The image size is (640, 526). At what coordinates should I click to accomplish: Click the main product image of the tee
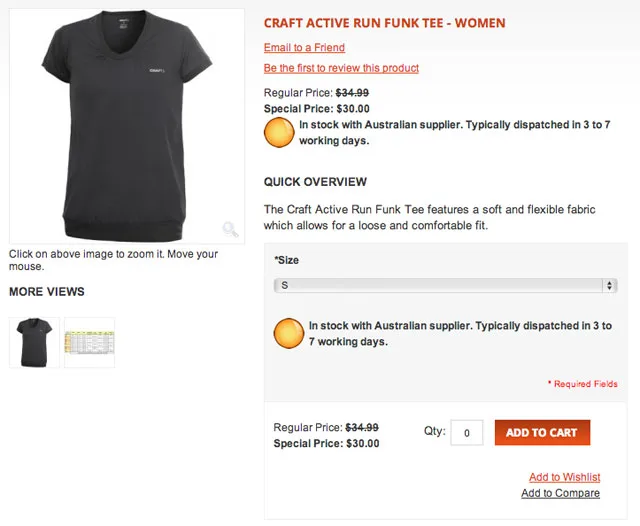pyautogui.click(x=126, y=125)
